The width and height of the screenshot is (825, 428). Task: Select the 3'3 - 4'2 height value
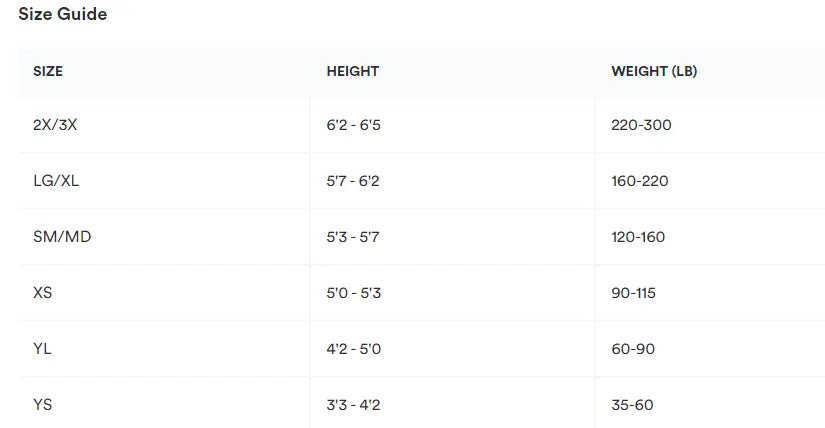point(353,405)
